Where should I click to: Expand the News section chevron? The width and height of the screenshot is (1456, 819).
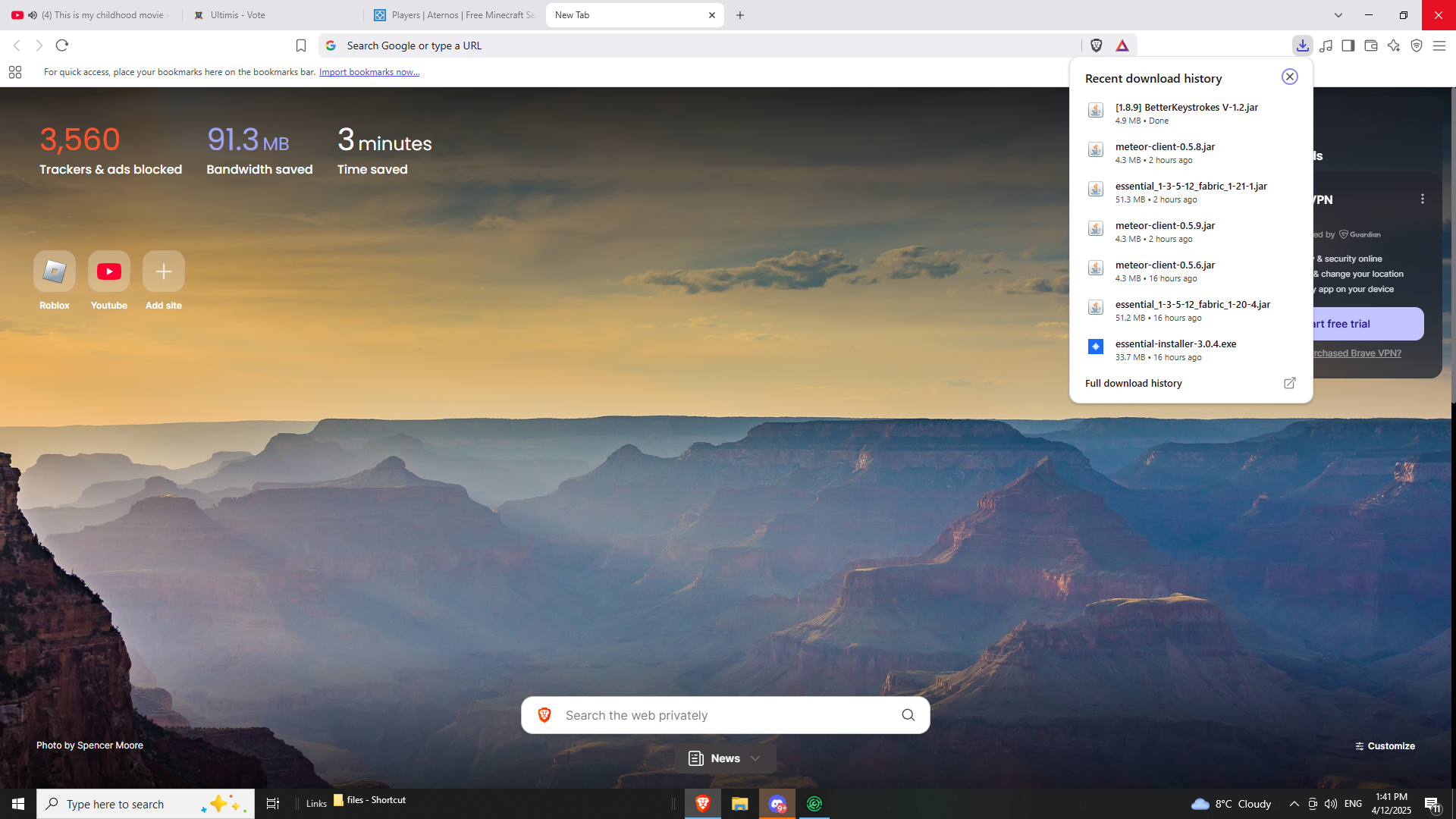(755, 758)
